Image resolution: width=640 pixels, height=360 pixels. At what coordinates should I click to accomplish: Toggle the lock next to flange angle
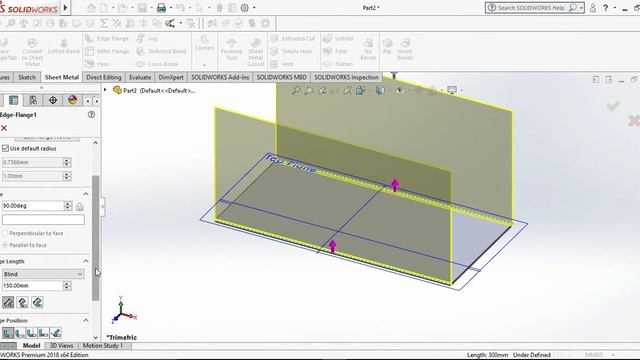click(x=80, y=207)
